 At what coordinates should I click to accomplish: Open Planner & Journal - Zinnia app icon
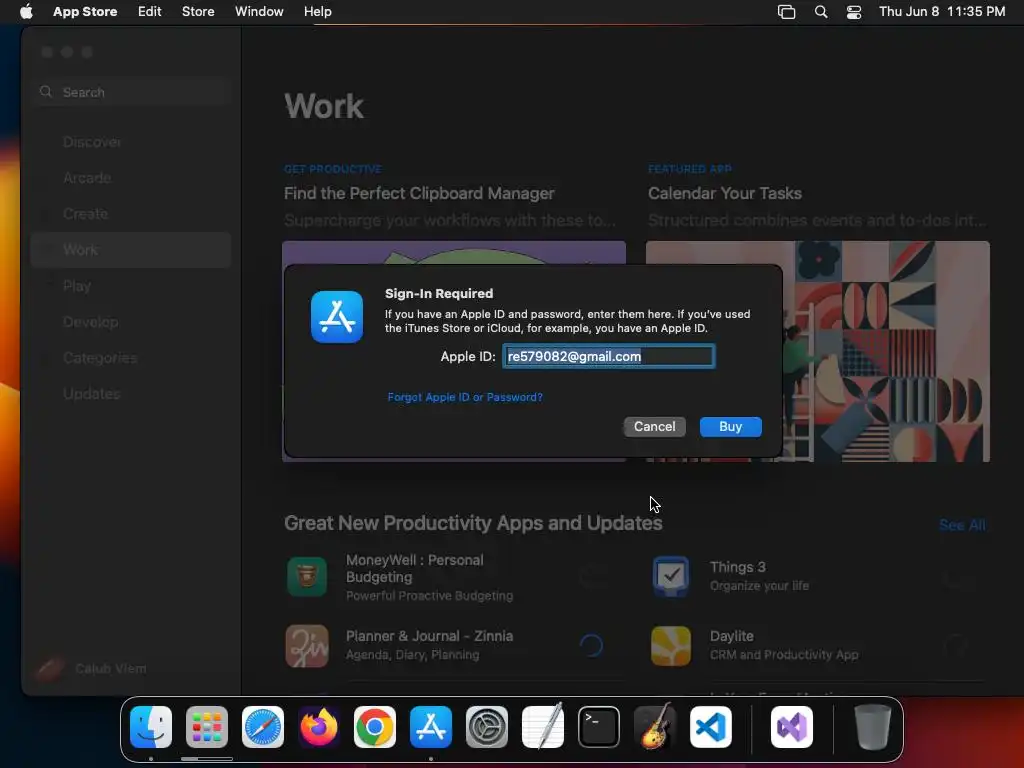tap(307, 646)
